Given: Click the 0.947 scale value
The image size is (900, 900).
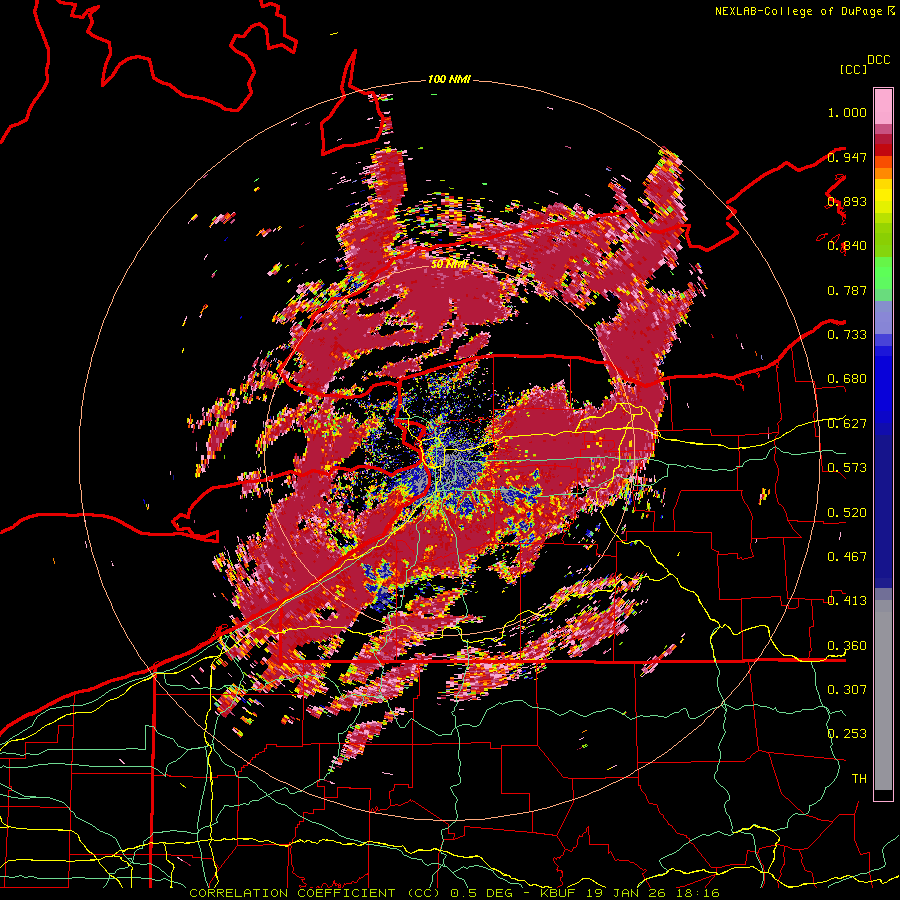Looking at the screenshot, I should coord(847,157).
